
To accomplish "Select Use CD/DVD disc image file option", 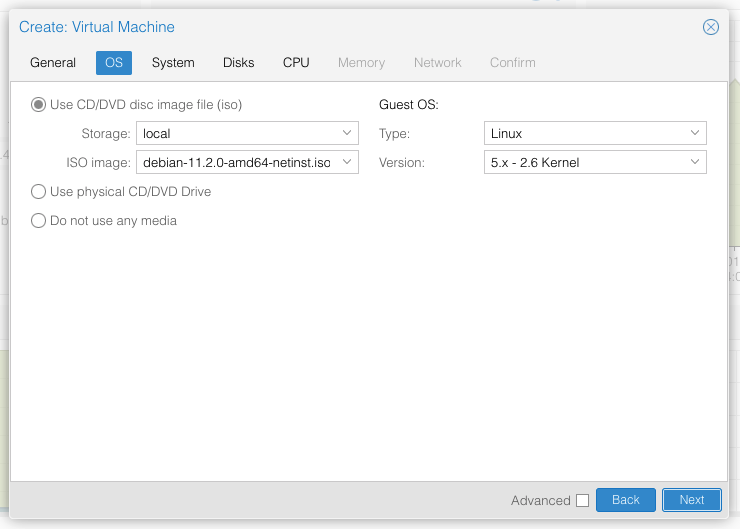I will click(39, 104).
